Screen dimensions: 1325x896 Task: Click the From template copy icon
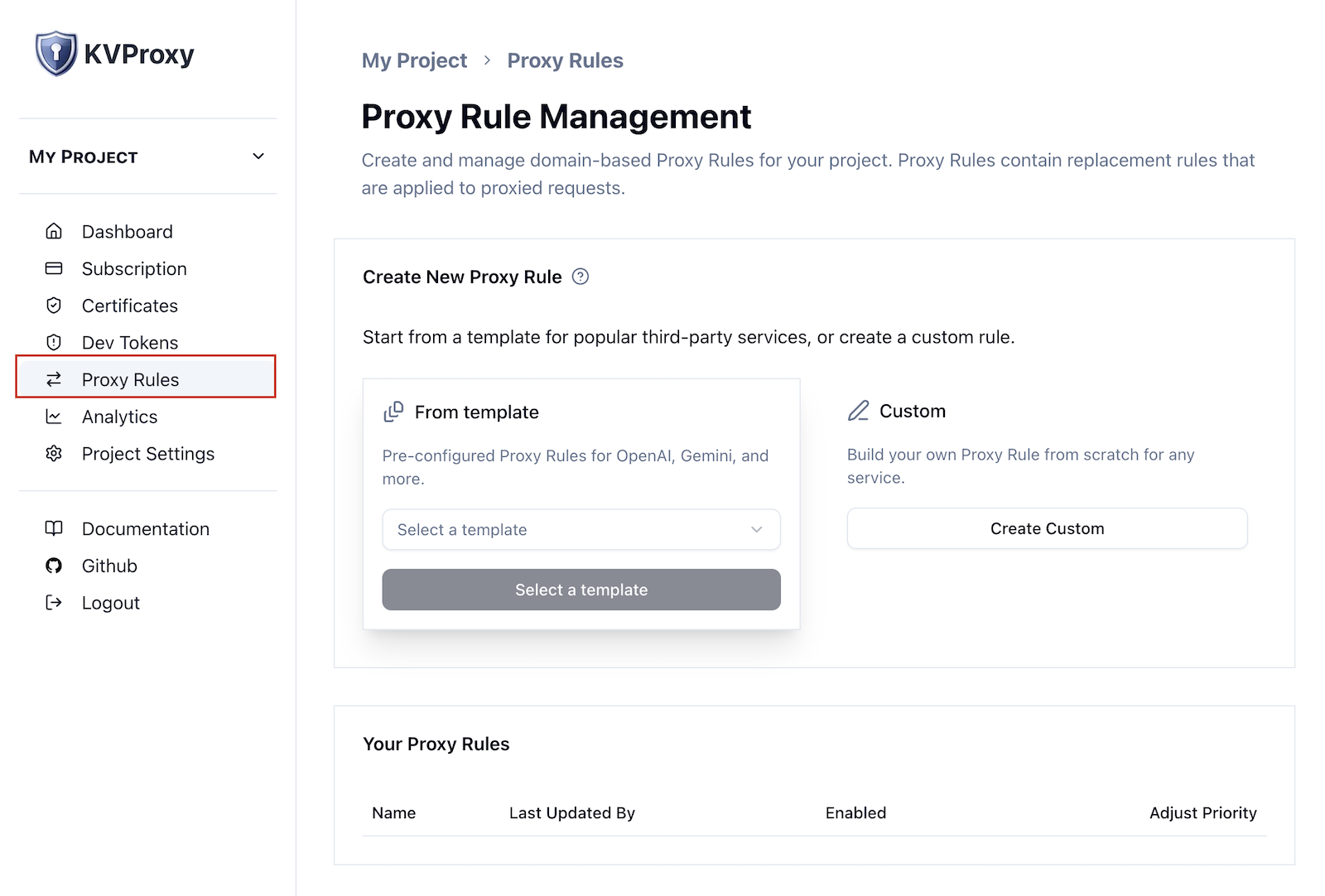tap(394, 410)
